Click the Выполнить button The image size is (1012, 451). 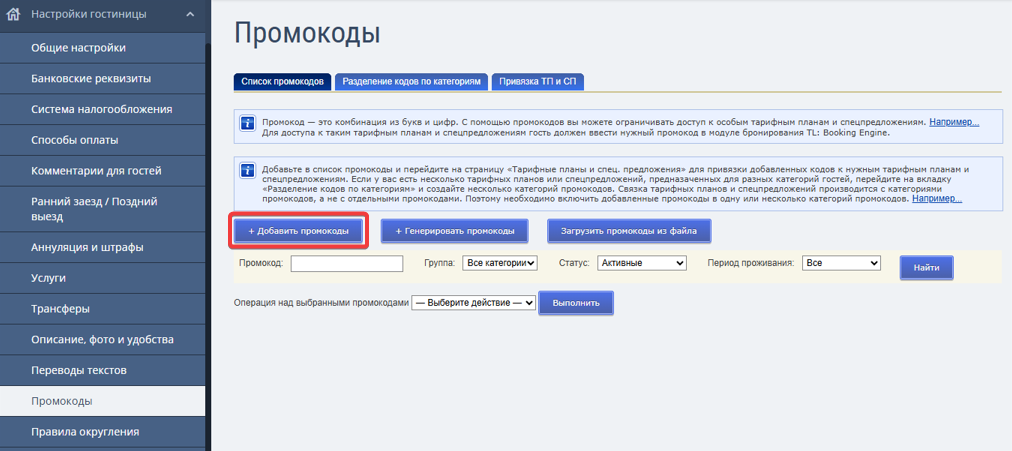576,303
